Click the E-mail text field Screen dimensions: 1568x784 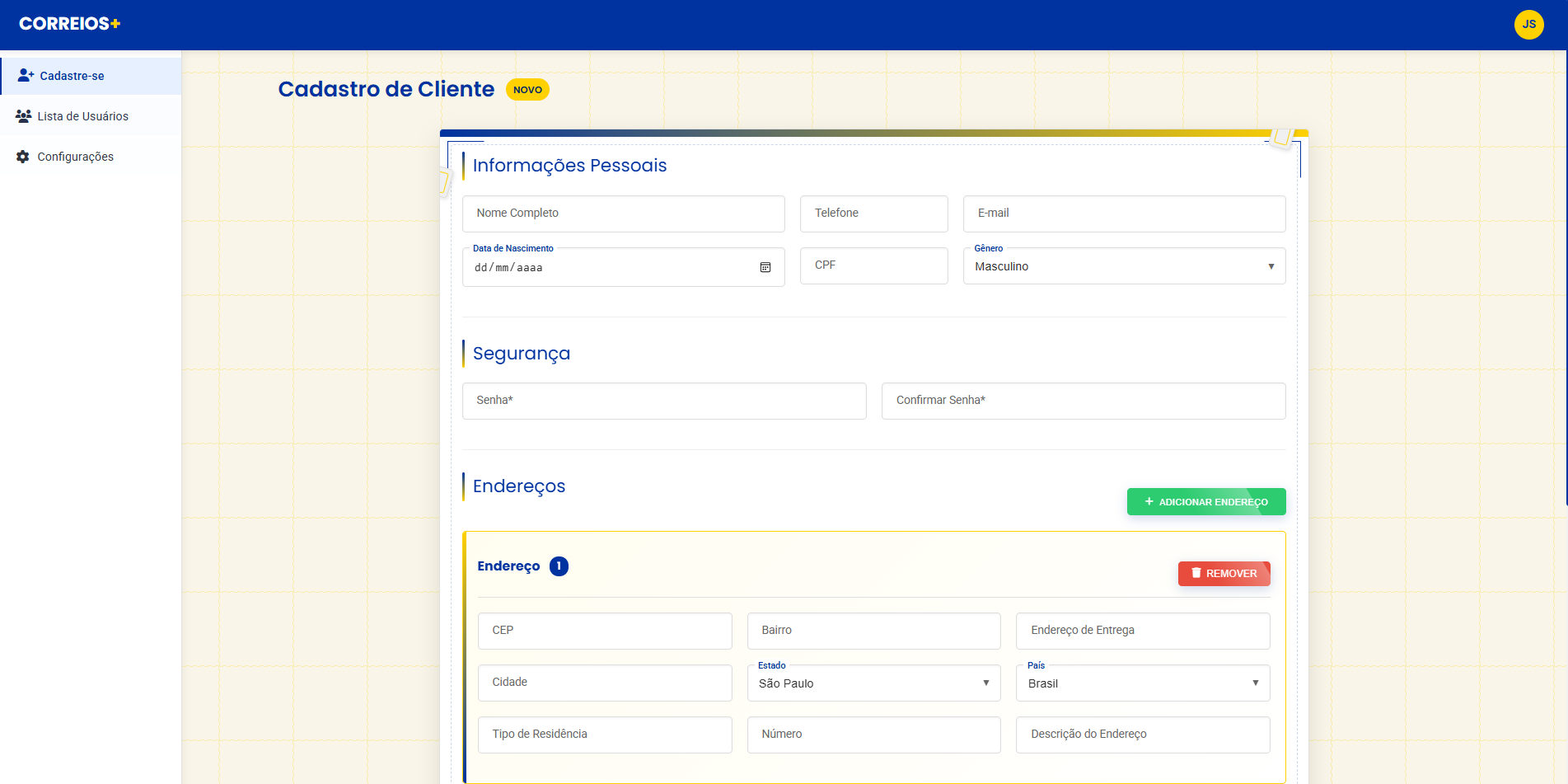click(1124, 214)
